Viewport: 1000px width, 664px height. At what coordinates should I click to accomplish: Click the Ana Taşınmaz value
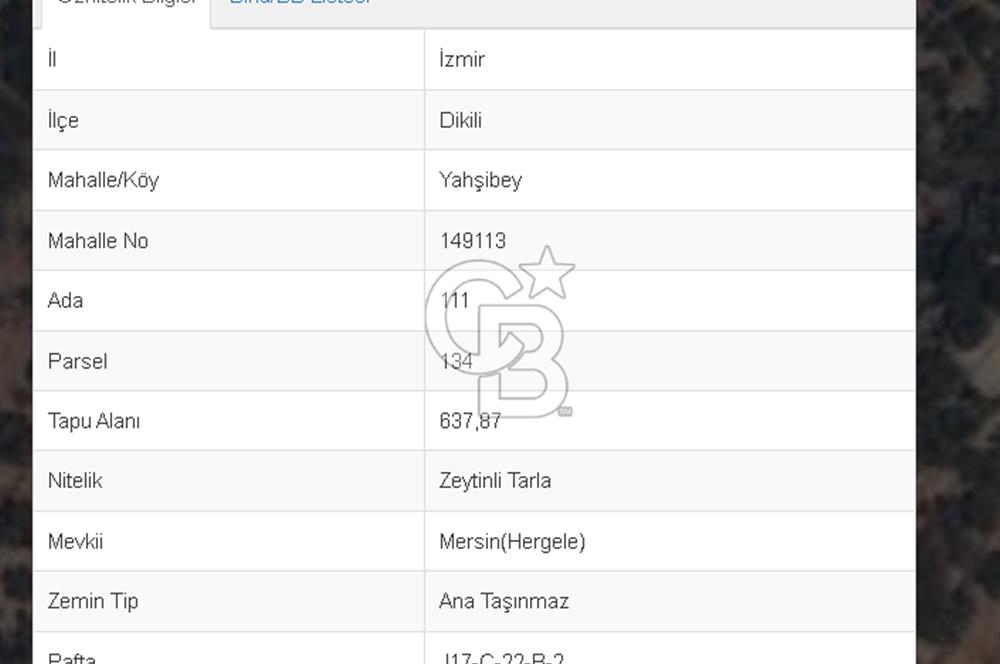[x=504, y=602]
